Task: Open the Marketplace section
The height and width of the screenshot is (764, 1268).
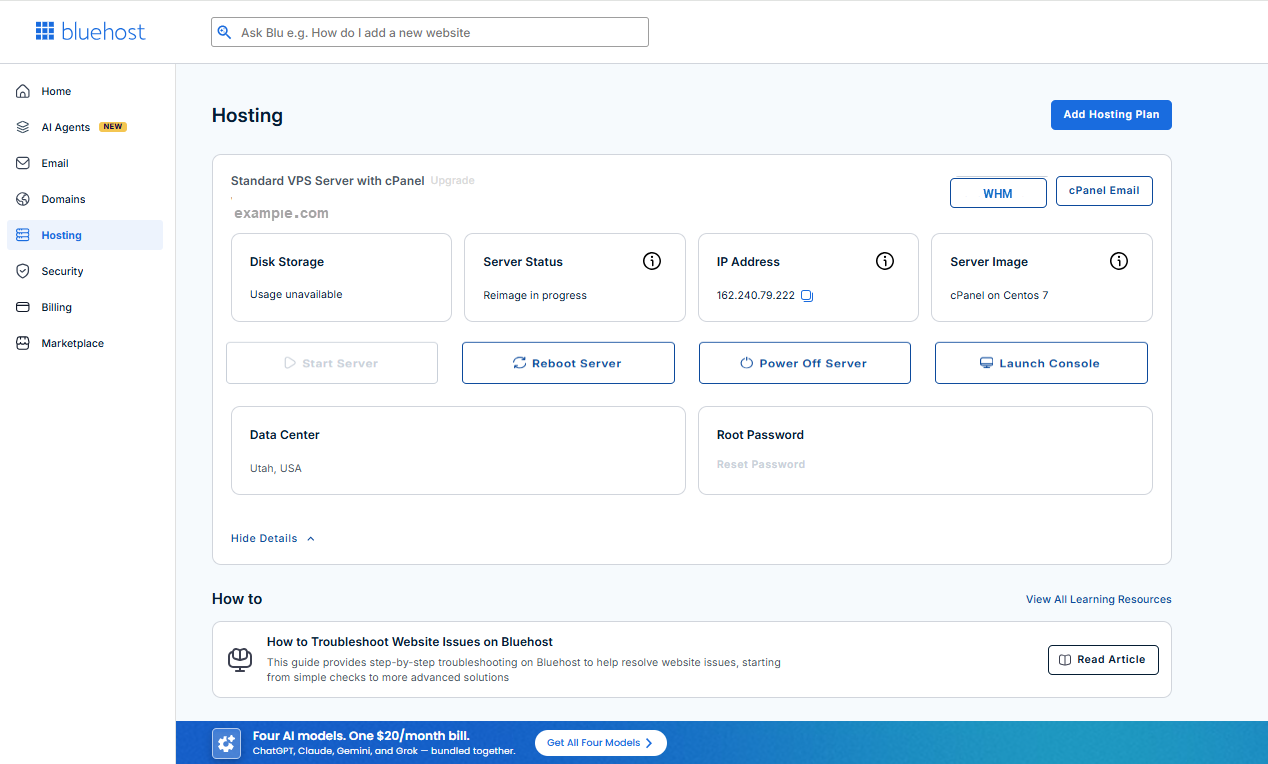Action: tap(85, 343)
